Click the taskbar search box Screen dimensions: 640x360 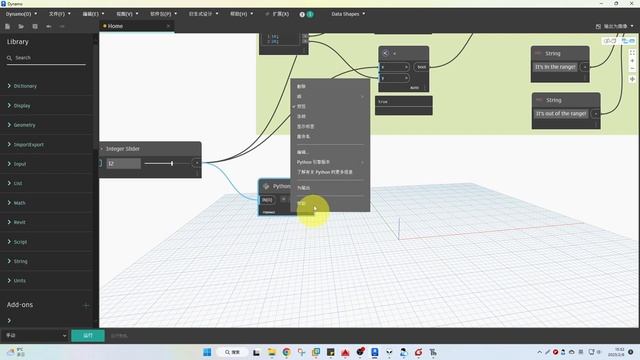click(x=233, y=352)
